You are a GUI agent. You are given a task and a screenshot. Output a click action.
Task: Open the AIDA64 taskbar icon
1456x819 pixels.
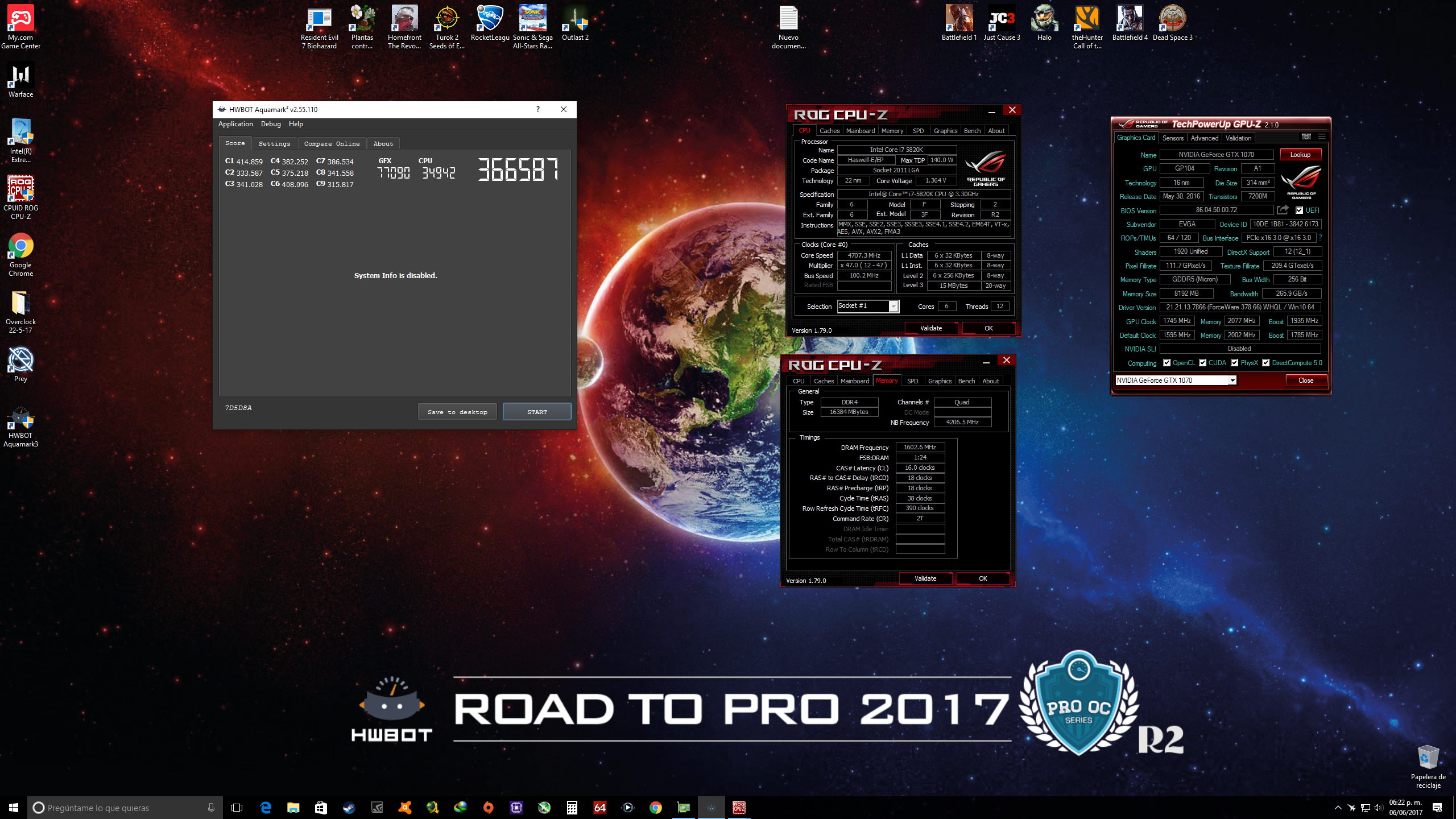click(x=600, y=808)
